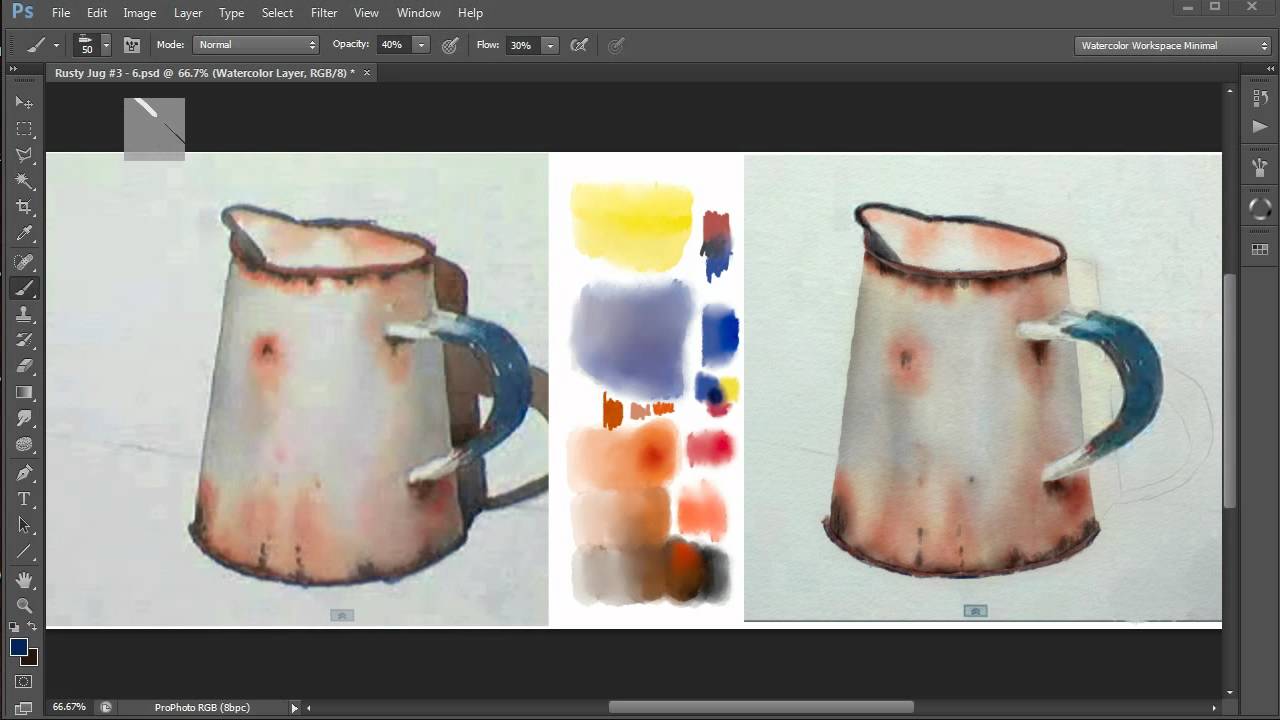1280x720 pixels.
Task: Click the Flow 30% field
Action: 521,45
